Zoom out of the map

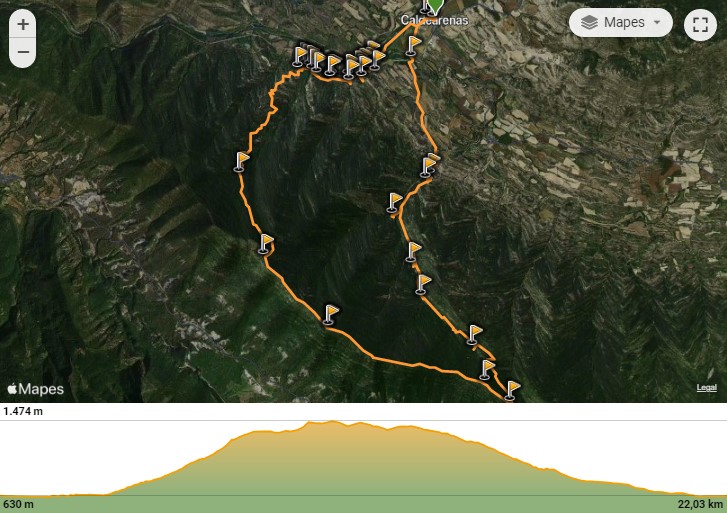pos(23,52)
